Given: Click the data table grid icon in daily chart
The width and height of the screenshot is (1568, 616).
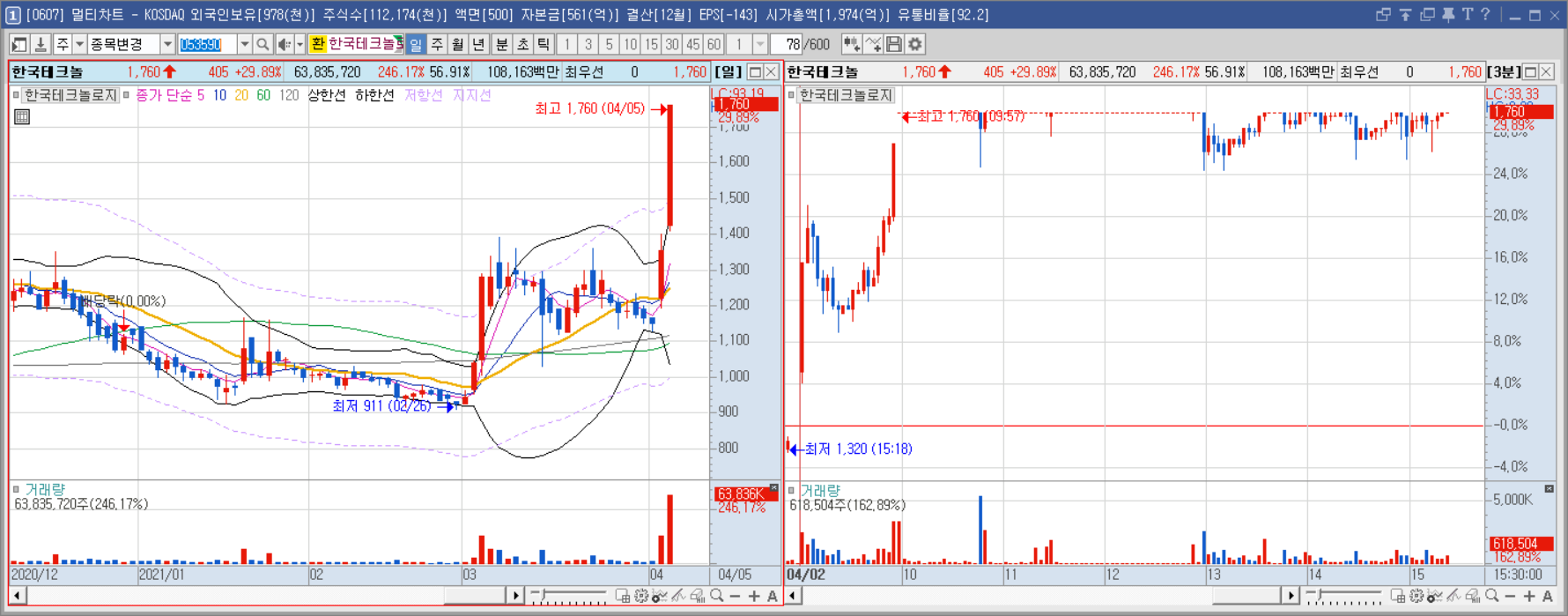Looking at the screenshot, I should pos(22,116).
